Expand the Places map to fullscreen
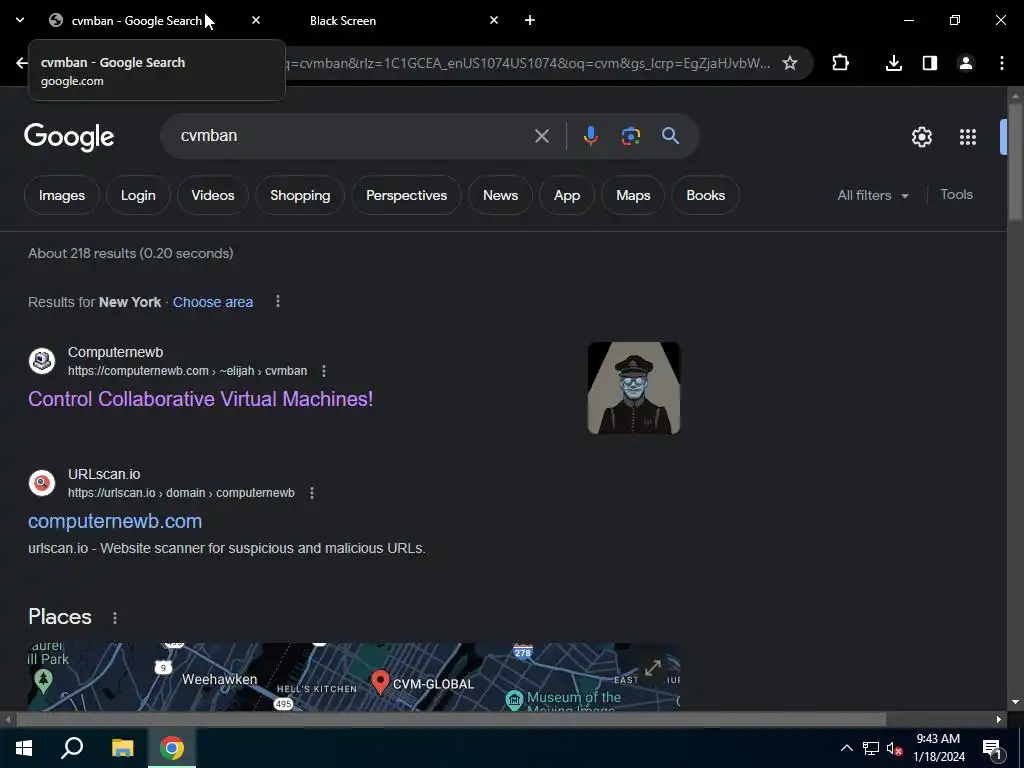The width and height of the screenshot is (1024, 768). (x=652, y=668)
